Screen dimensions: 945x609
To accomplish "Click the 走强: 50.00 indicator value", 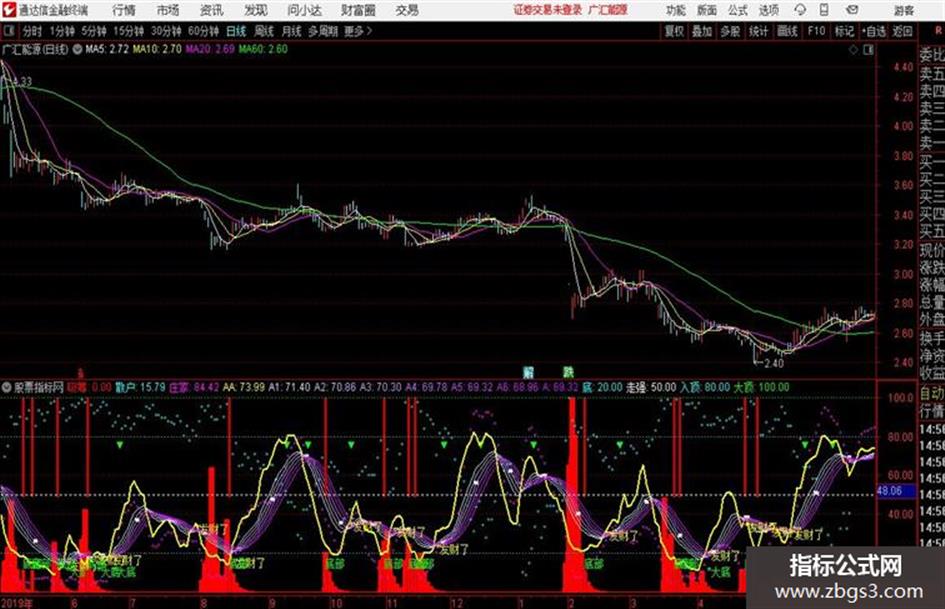I will pyautogui.click(x=651, y=387).
